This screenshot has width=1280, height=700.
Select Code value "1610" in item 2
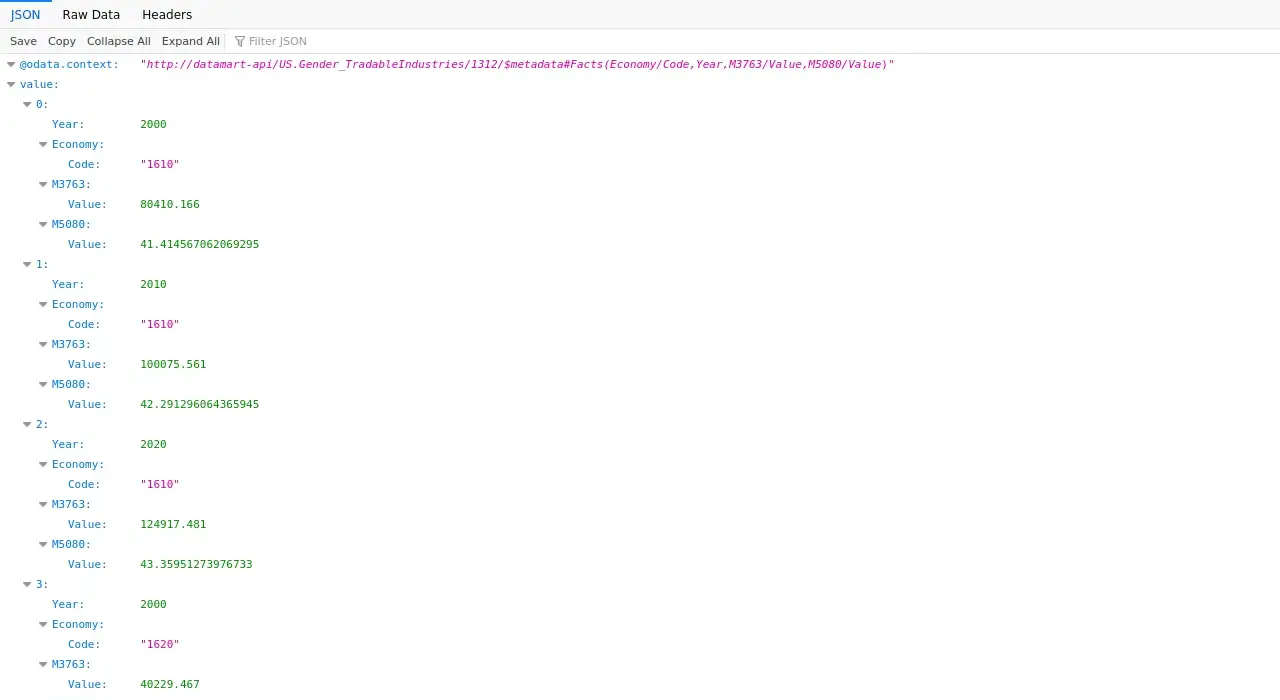click(x=160, y=484)
